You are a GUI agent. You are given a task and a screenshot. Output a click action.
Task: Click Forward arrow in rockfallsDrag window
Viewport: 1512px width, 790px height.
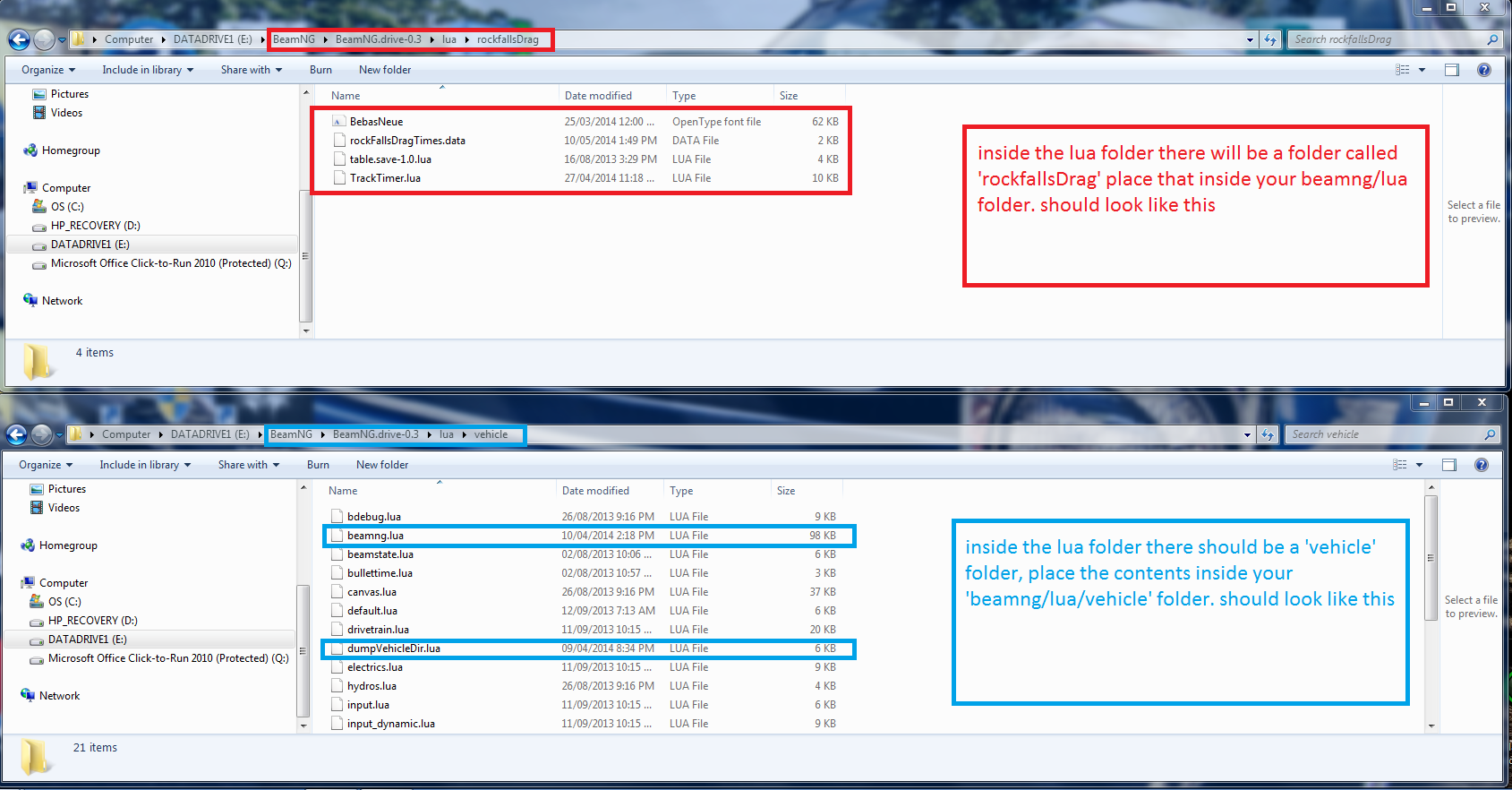click(x=44, y=39)
